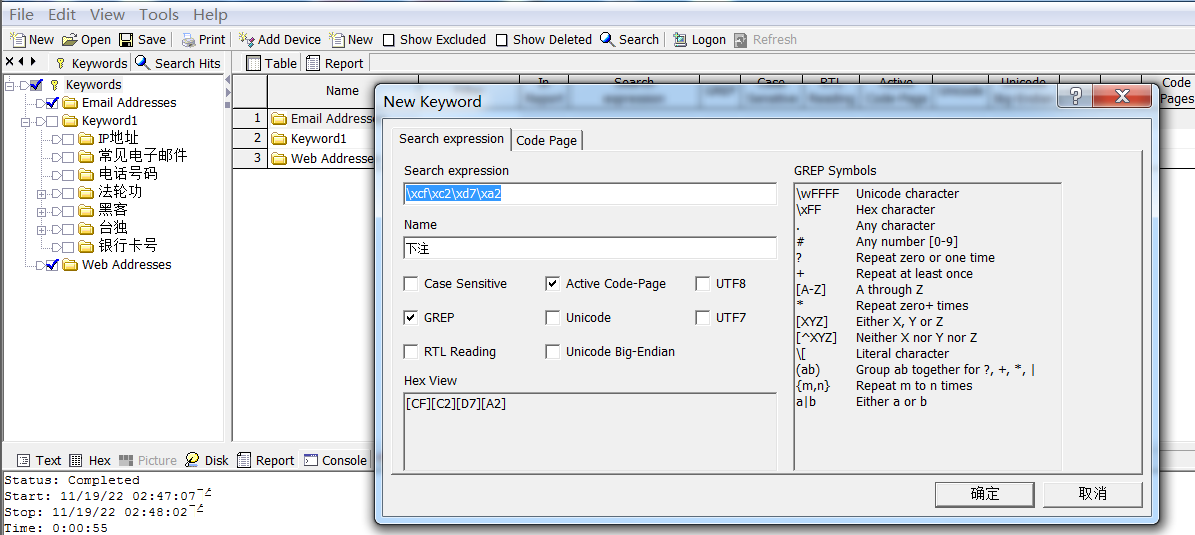Confirm with the 确定 button

tap(985, 494)
